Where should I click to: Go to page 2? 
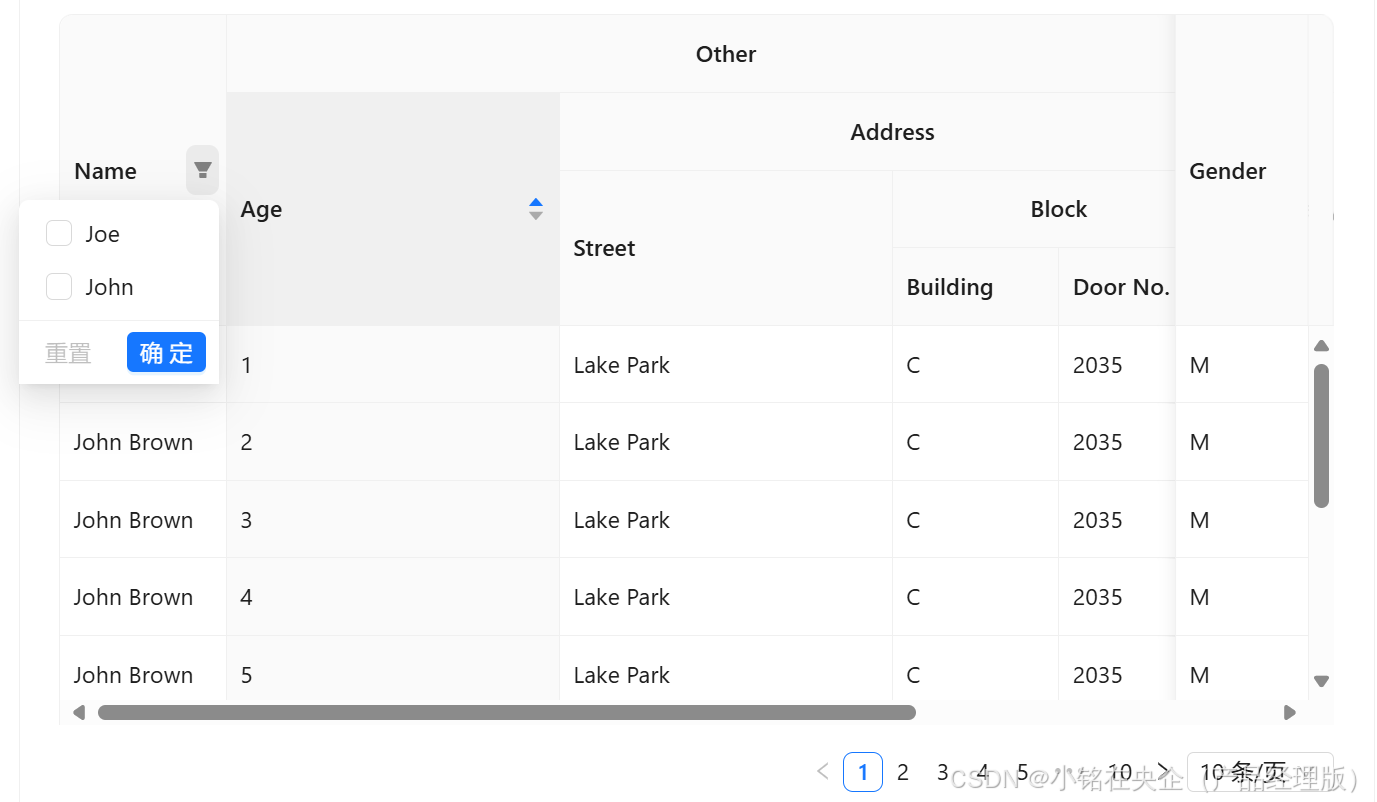(x=902, y=772)
